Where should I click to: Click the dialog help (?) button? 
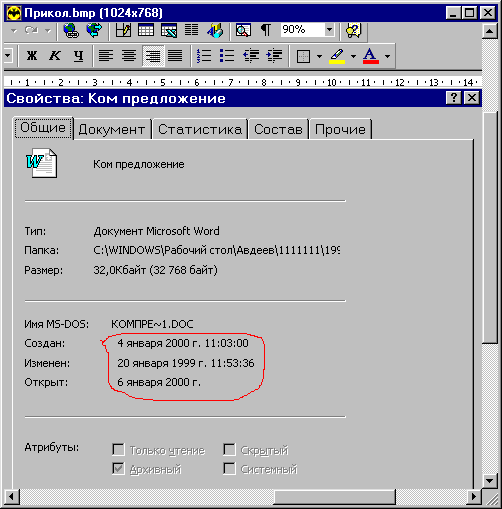tap(454, 98)
